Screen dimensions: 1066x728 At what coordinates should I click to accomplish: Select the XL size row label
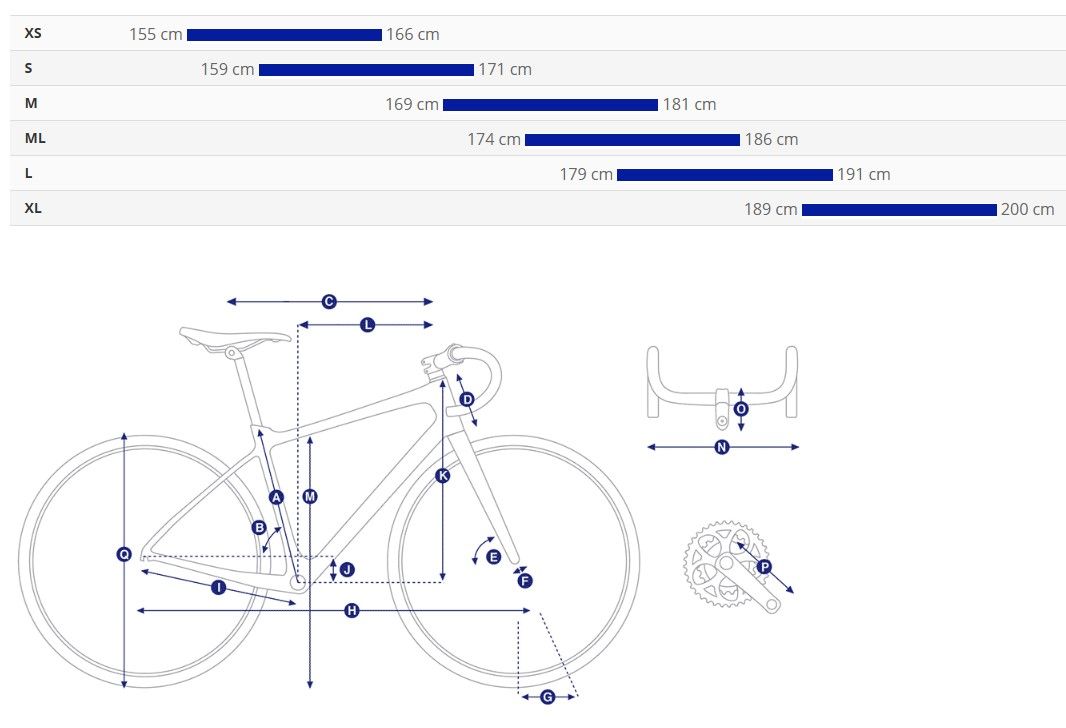tap(33, 208)
